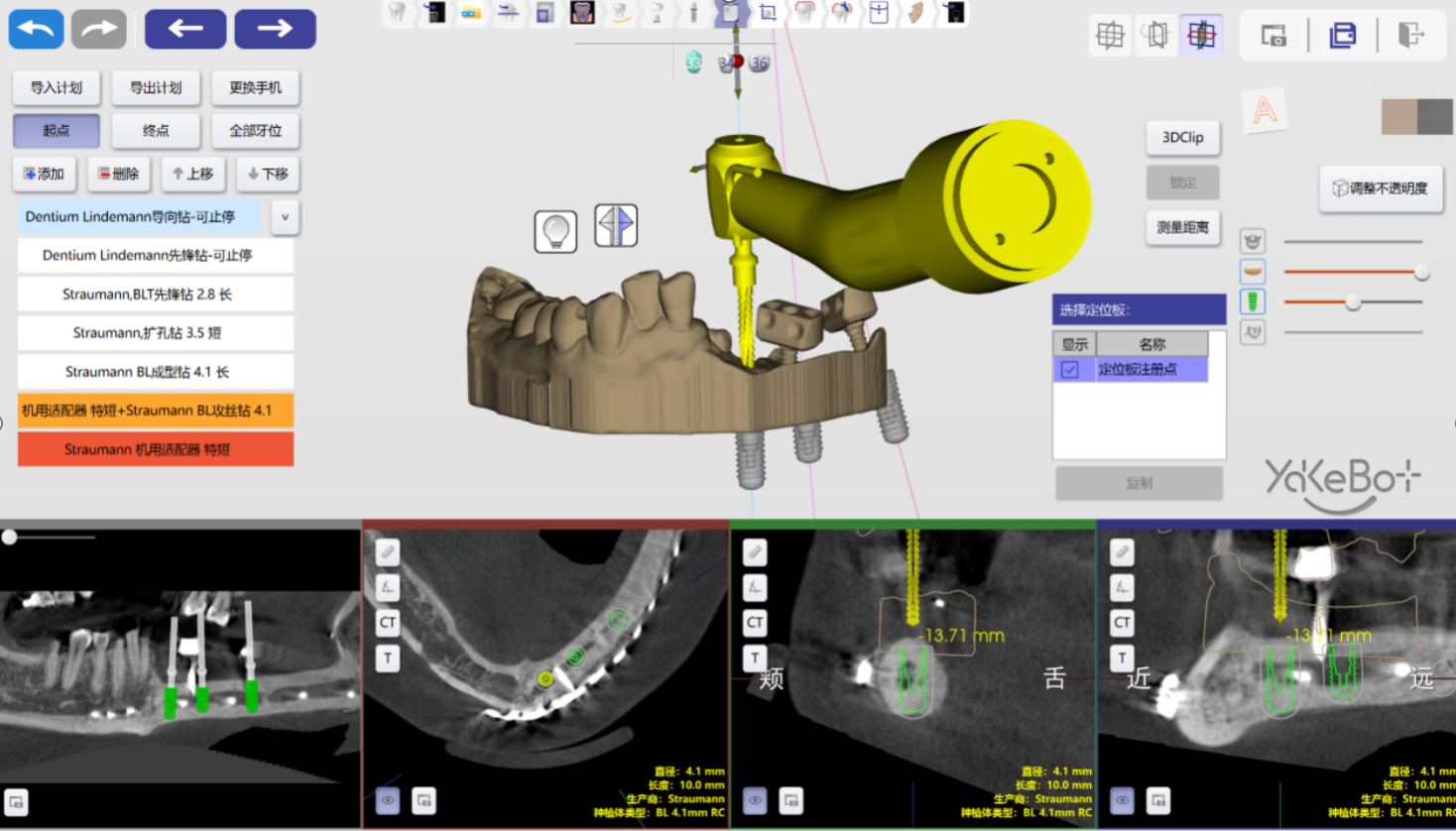Go to next step with right arrow
This screenshot has height=831, width=1456.
click(x=275, y=29)
